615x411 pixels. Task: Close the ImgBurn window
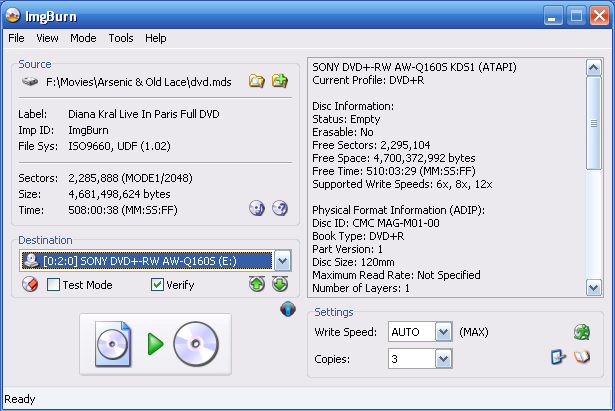599,16
